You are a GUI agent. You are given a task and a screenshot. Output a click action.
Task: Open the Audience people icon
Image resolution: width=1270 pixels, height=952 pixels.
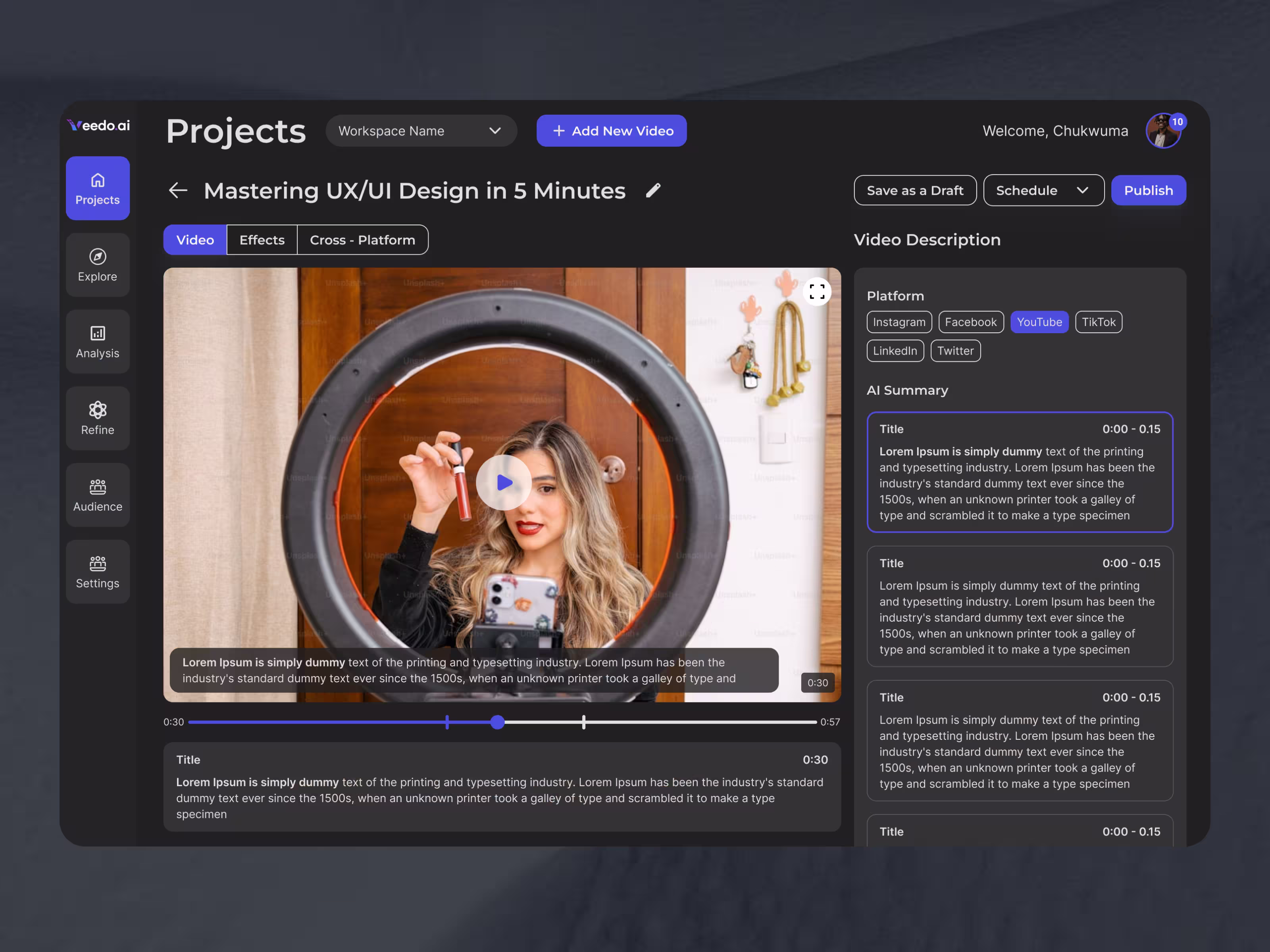point(98,487)
